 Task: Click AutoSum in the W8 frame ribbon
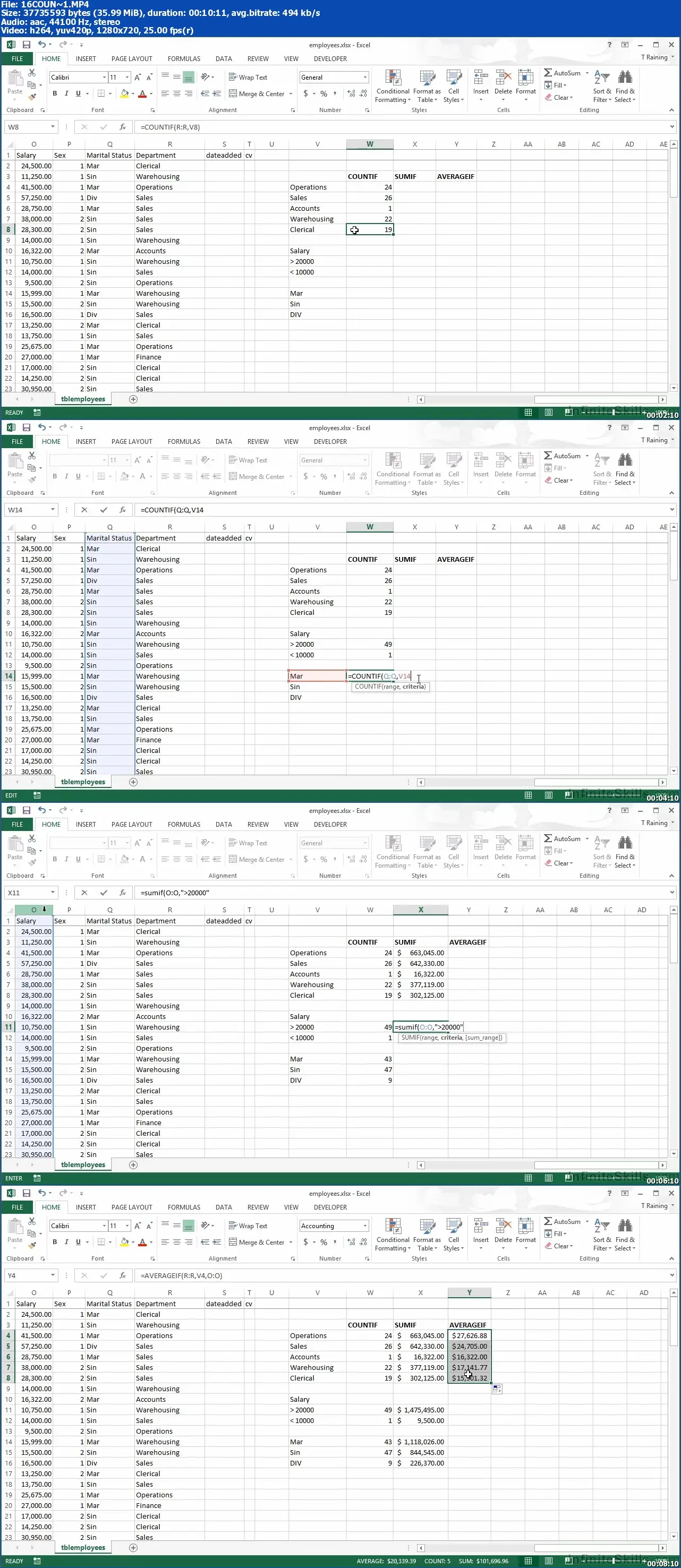pyautogui.click(x=562, y=73)
